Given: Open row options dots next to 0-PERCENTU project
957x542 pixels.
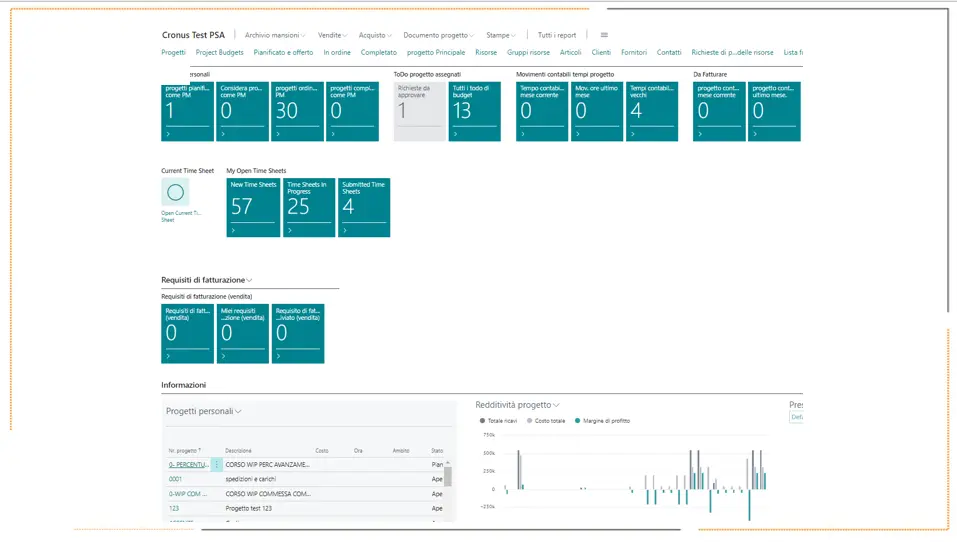Looking at the screenshot, I should [x=217, y=464].
